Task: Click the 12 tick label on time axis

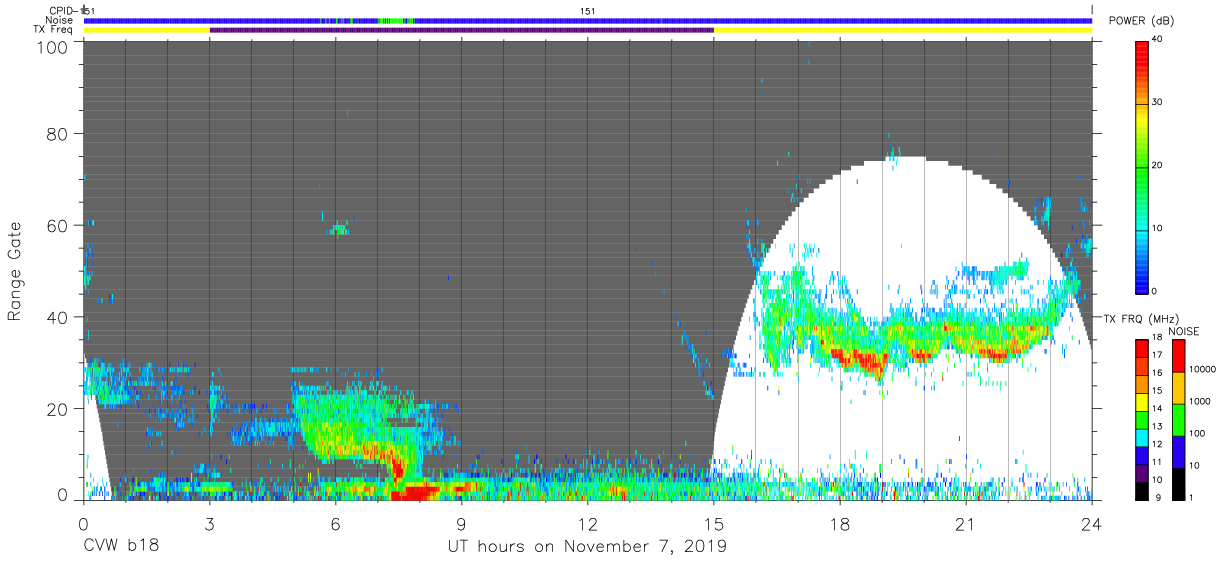Action: 587,524
